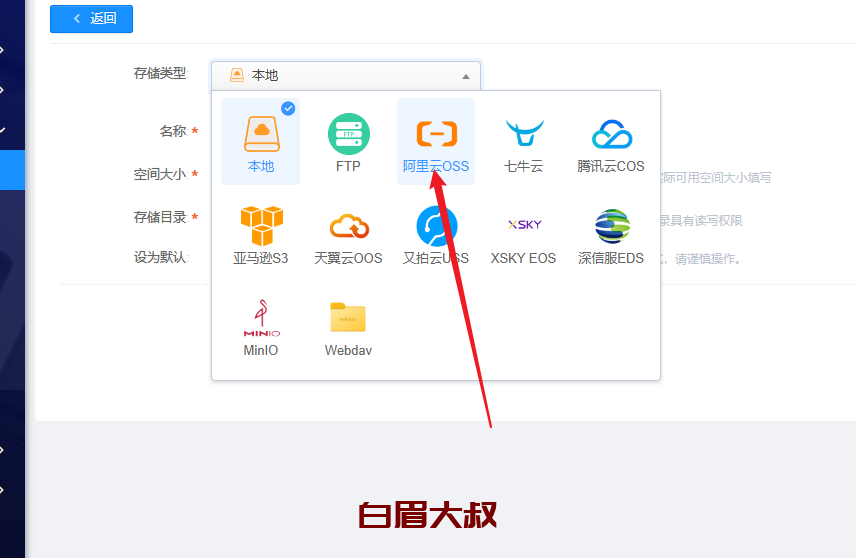Click the MinIO label text
The width and height of the screenshot is (856, 558).
coord(260,351)
